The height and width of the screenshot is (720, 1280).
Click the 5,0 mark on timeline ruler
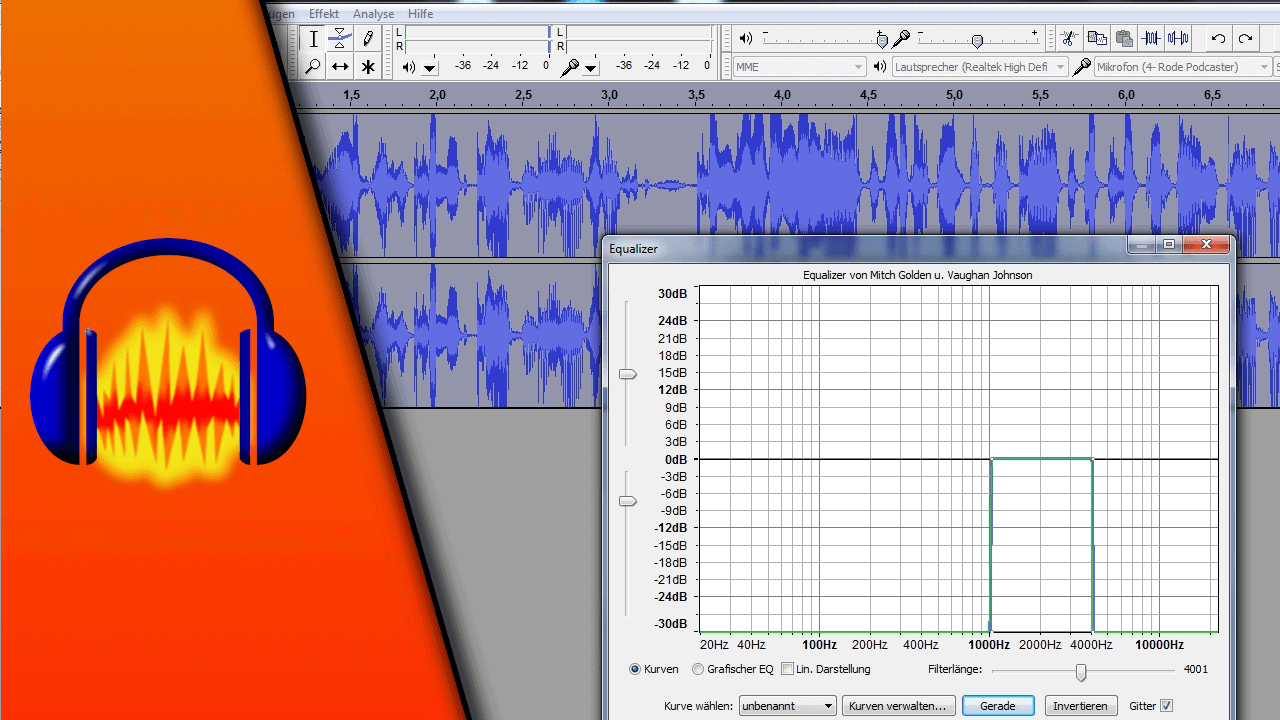pos(955,94)
